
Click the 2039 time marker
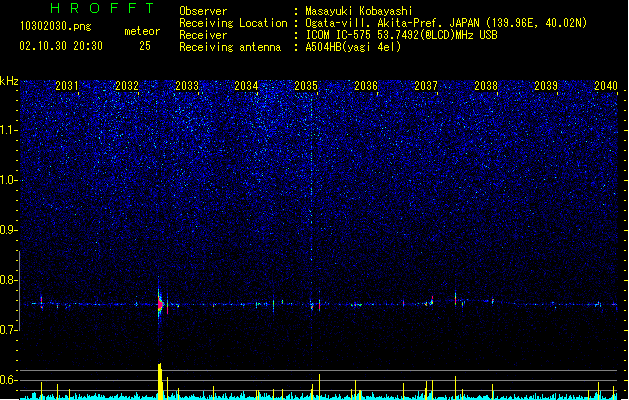546,86
